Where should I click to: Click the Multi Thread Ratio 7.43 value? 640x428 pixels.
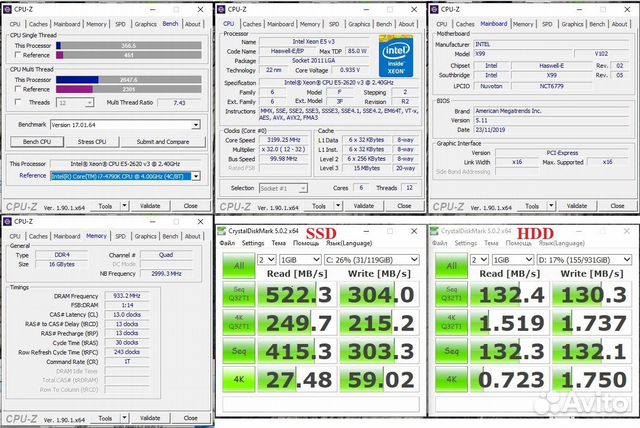(x=179, y=103)
